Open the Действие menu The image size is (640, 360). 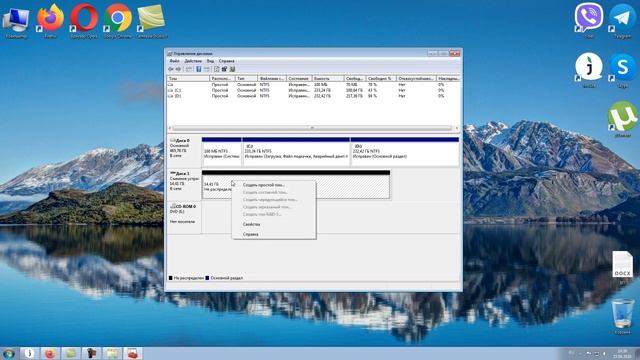click(193, 61)
